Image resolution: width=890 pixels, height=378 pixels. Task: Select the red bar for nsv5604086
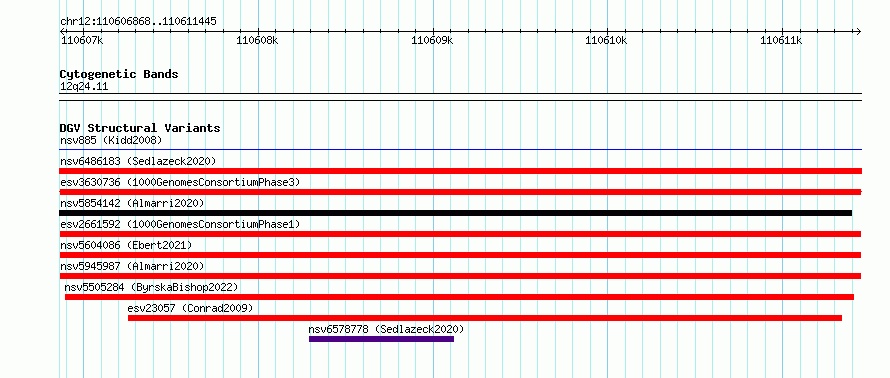460,255
